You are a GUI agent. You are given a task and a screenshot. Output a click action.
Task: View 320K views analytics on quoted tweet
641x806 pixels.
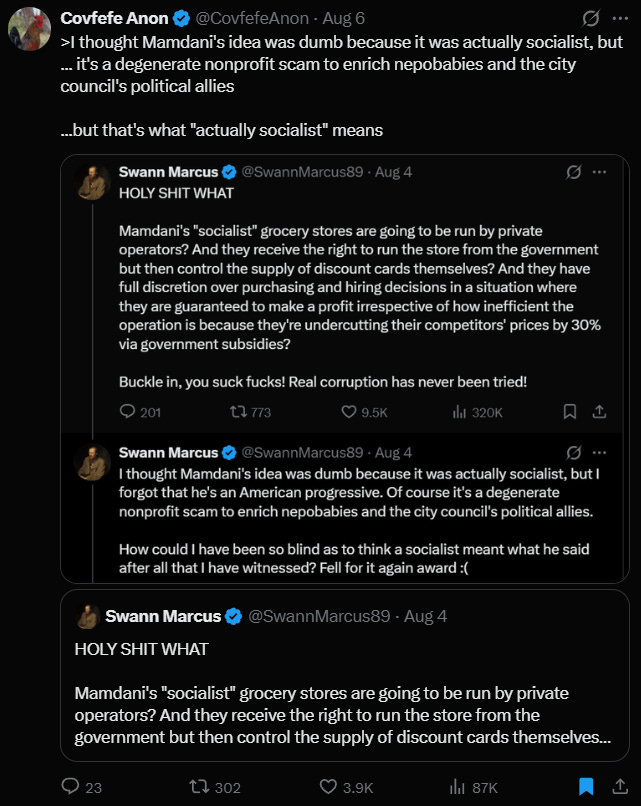click(x=478, y=412)
